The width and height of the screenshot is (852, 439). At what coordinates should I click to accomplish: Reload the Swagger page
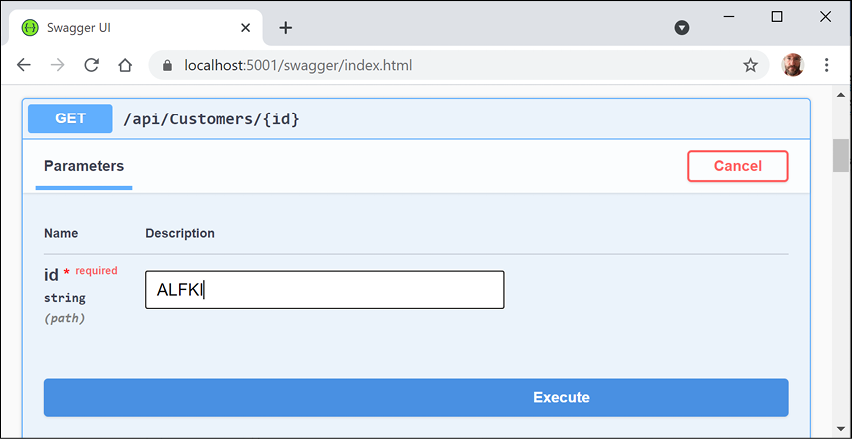pyautogui.click(x=91, y=65)
